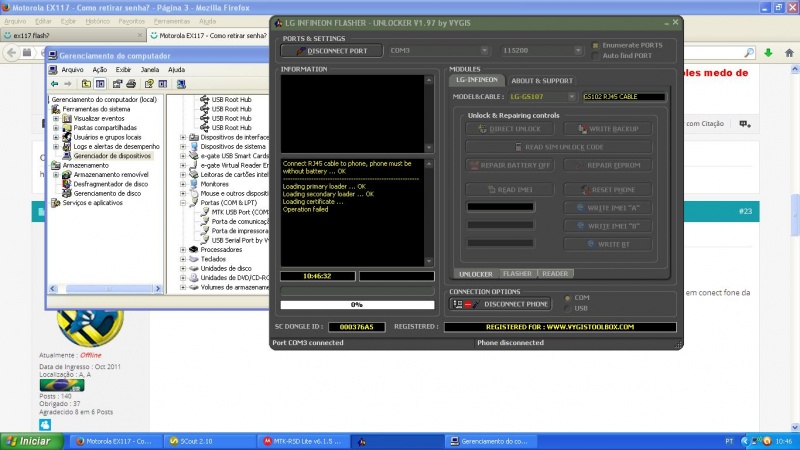Expand Pastas compartilhadas node
This screenshot has height=450, width=800.
[56, 128]
